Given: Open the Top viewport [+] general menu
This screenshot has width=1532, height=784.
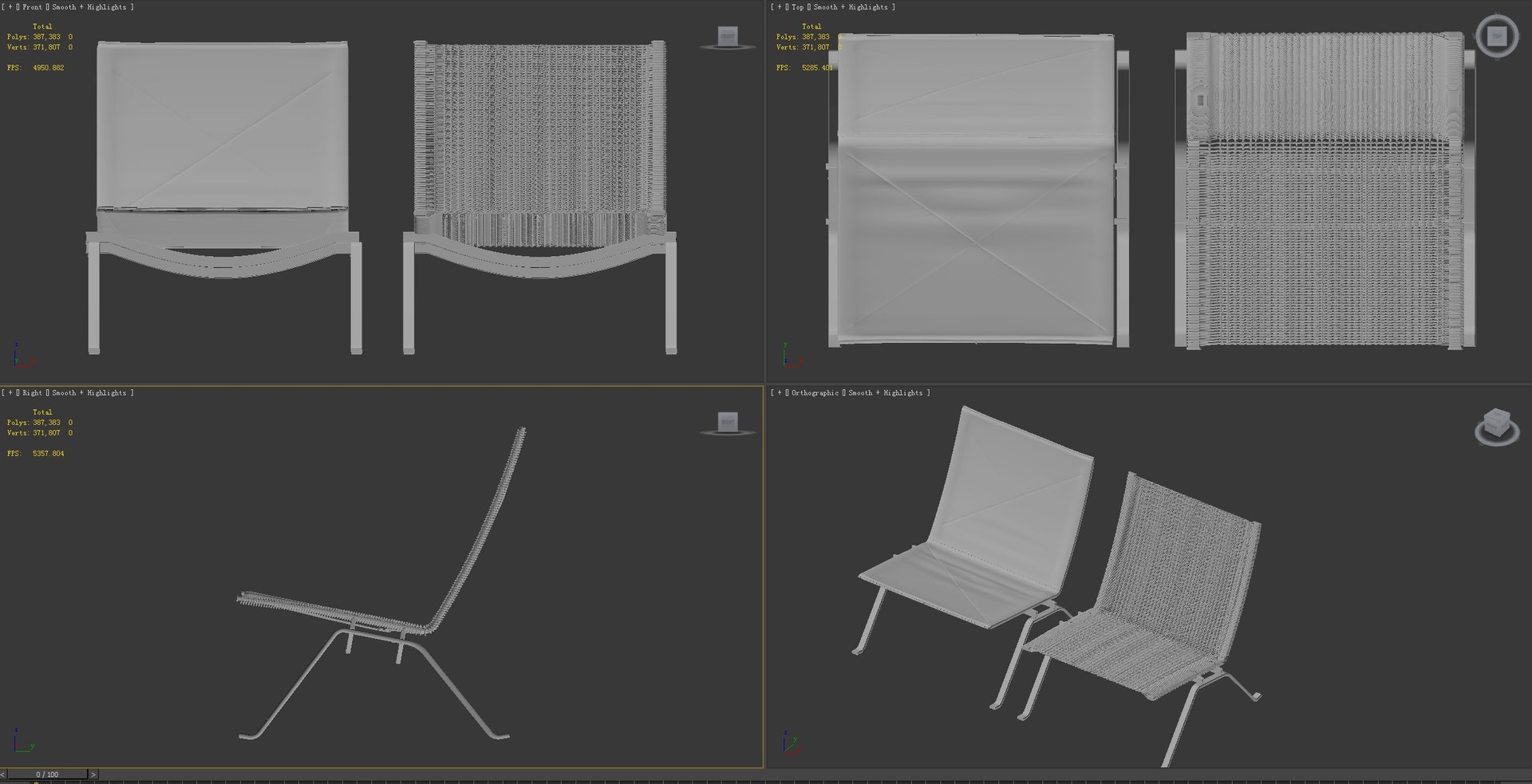Looking at the screenshot, I should [x=779, y=7].
